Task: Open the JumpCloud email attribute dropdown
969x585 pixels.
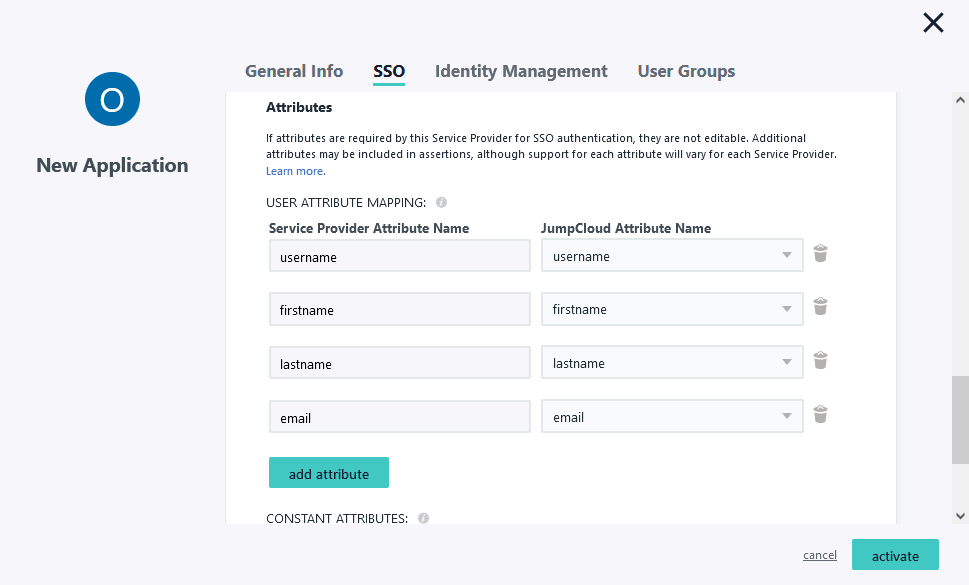Action: 672,416
